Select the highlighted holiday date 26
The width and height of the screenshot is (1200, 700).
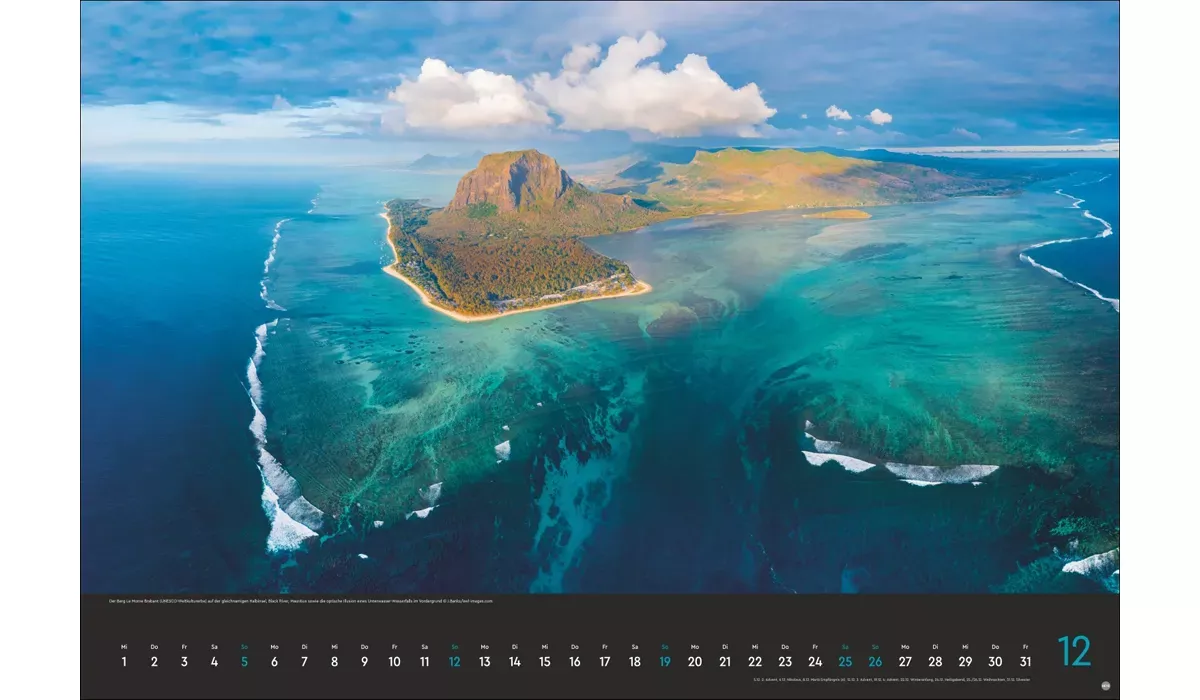[x=875, y=661]
